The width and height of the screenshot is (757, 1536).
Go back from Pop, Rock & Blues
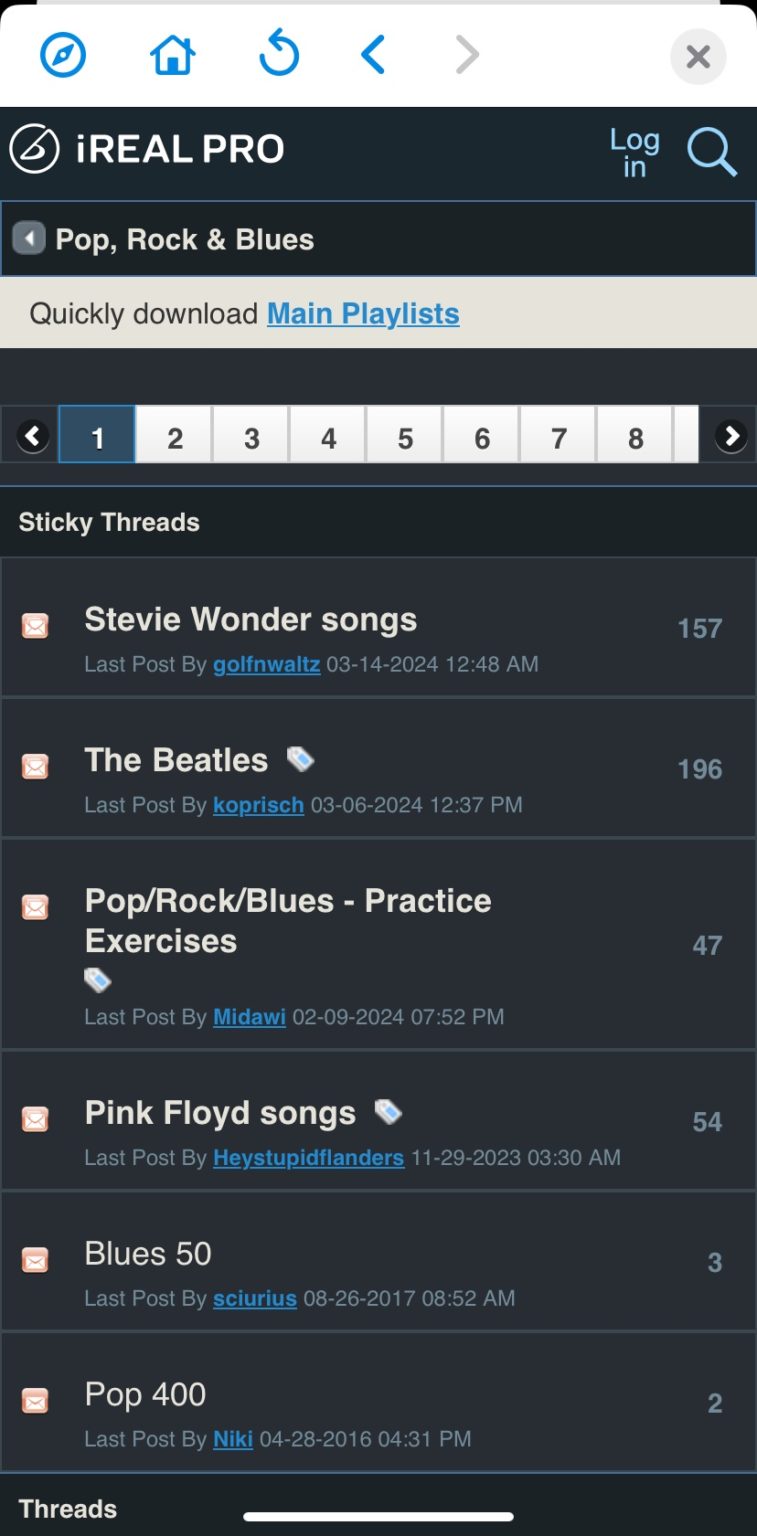pos(29,239)
